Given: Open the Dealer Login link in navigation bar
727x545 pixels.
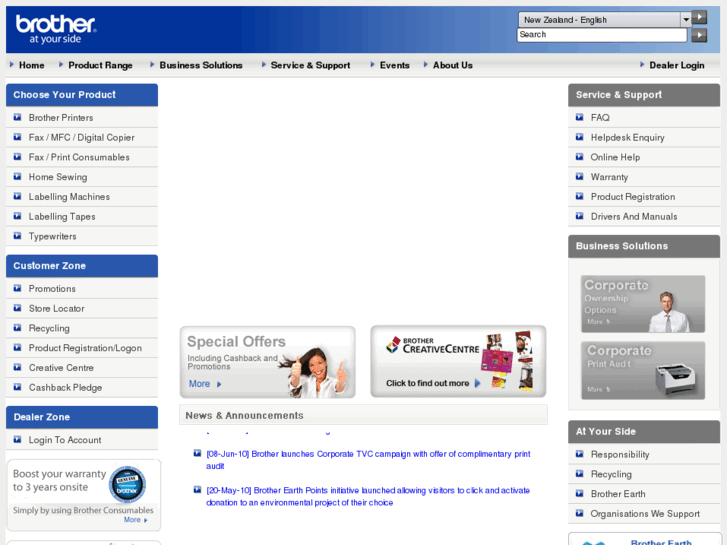Looking at the screenshot, I should coord(676,65).
